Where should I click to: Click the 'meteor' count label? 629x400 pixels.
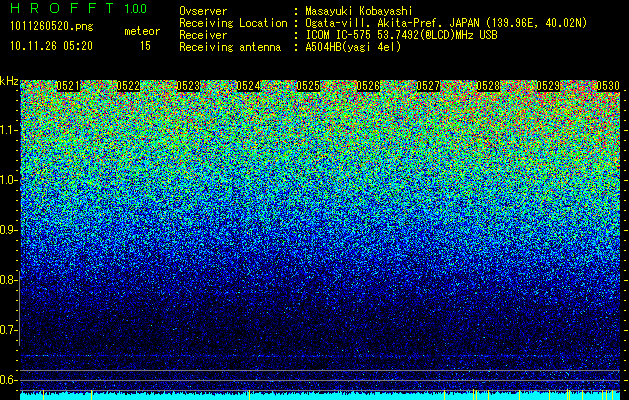(x=142, y=31)
